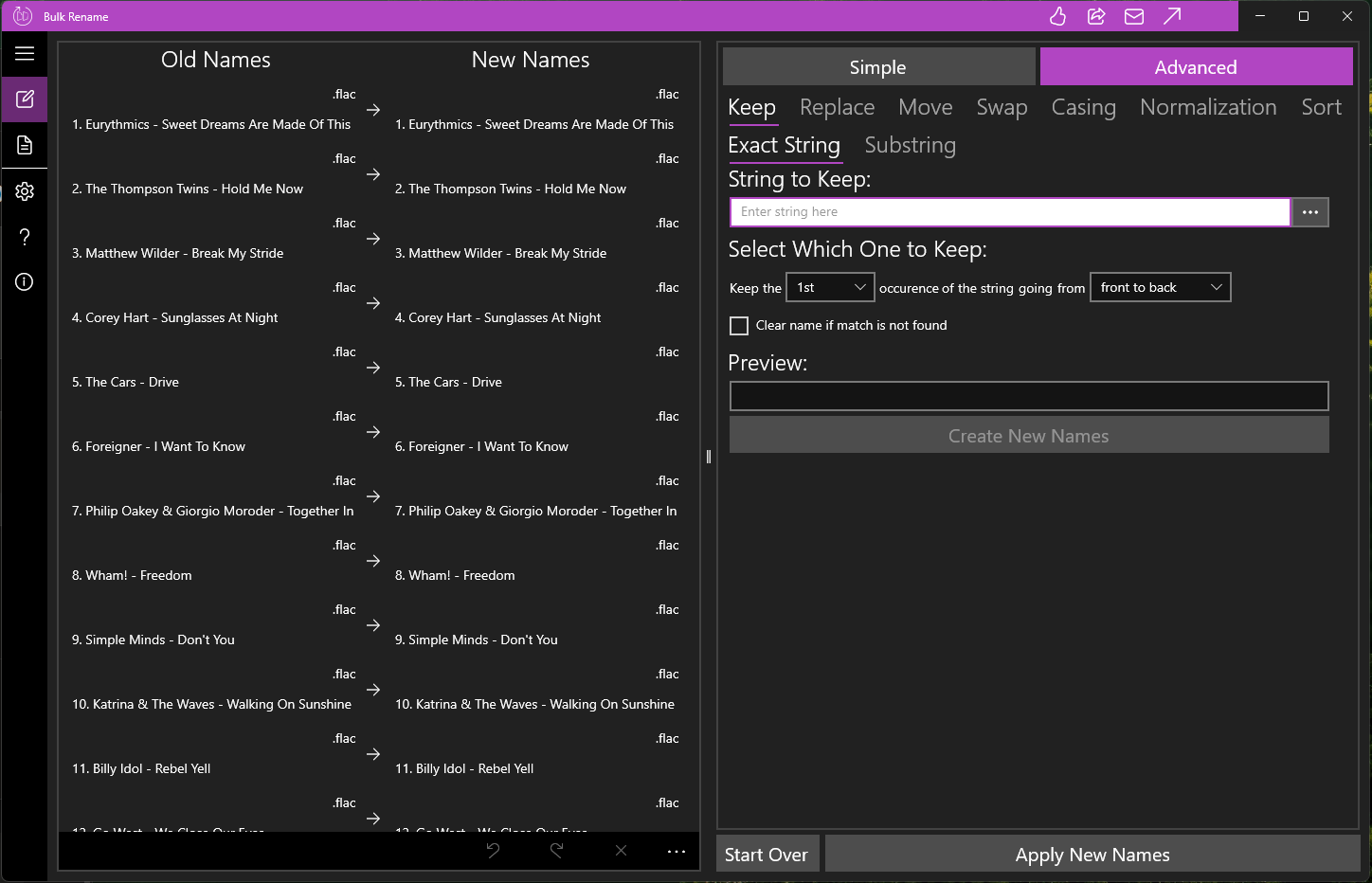Select the Replace tab
1372x883 pixels.
pos(838,108)
